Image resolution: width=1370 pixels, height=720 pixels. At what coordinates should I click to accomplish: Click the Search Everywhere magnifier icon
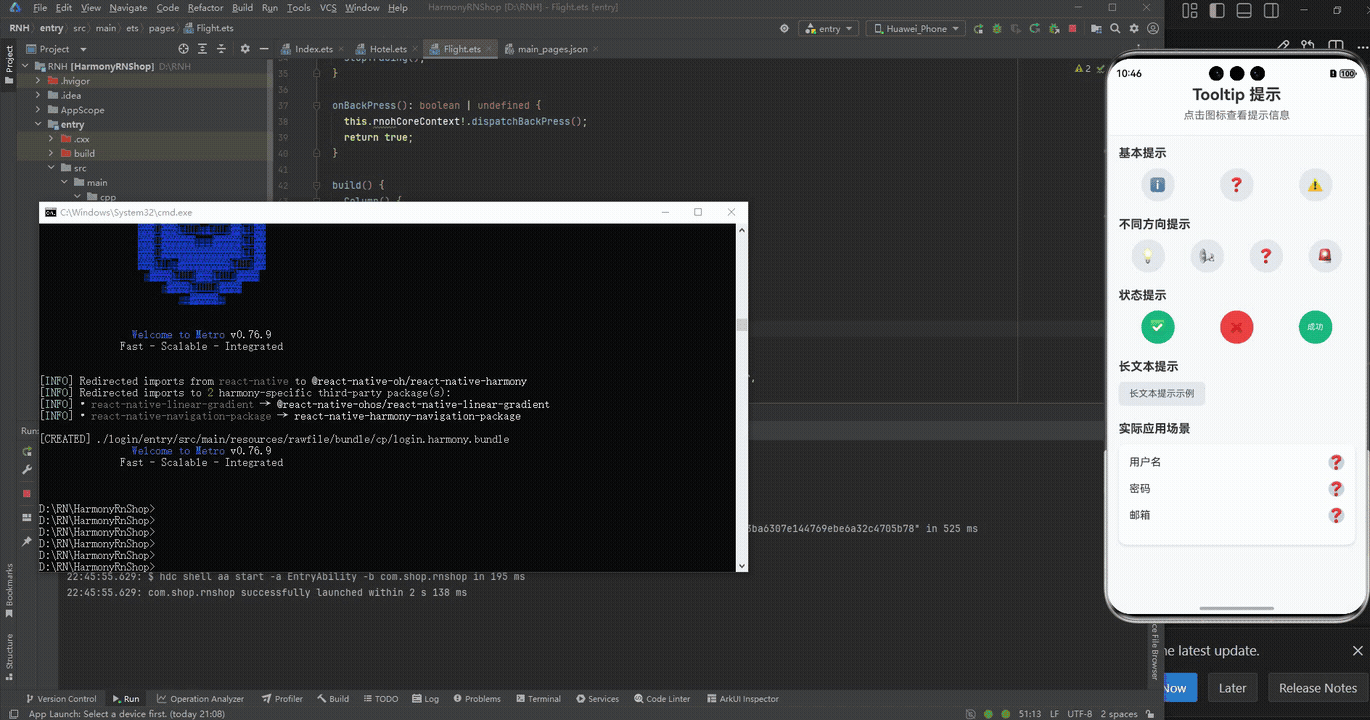tap(1115, 29)
